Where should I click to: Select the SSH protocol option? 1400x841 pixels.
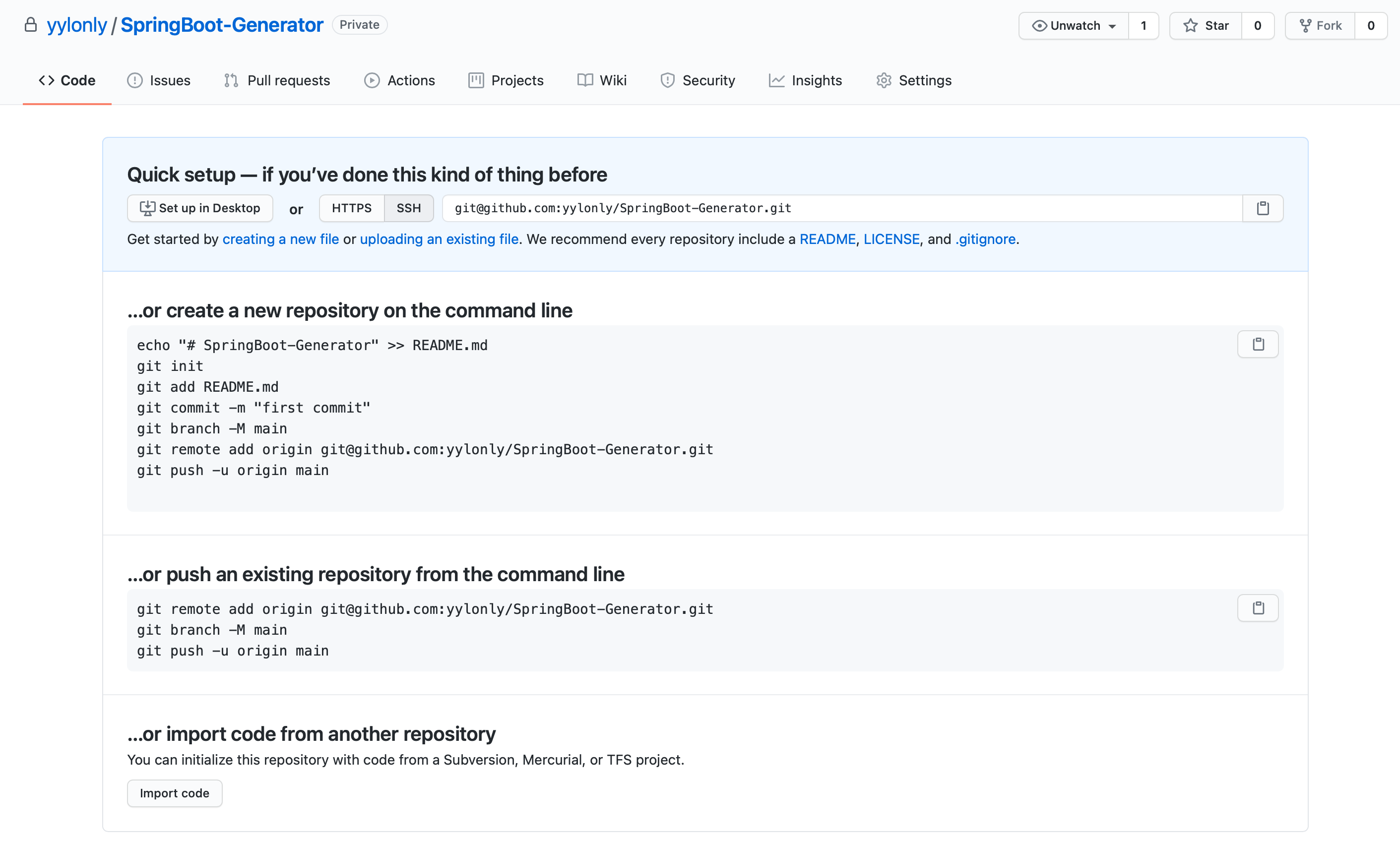coord(409,208)
